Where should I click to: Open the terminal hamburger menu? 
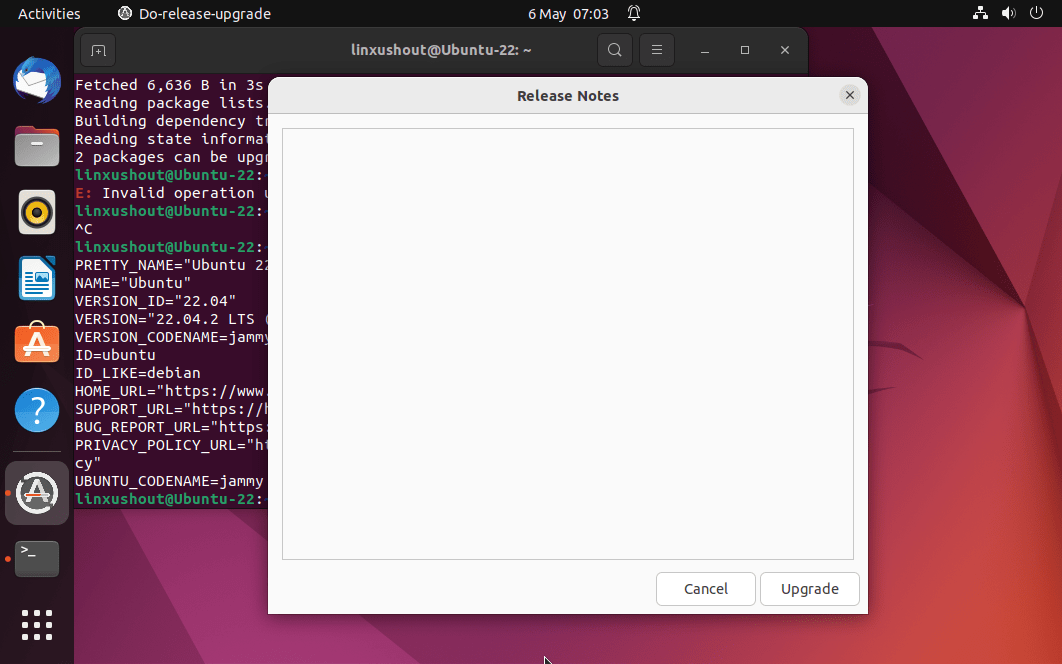pyautogui.click(x=657, y=50)
